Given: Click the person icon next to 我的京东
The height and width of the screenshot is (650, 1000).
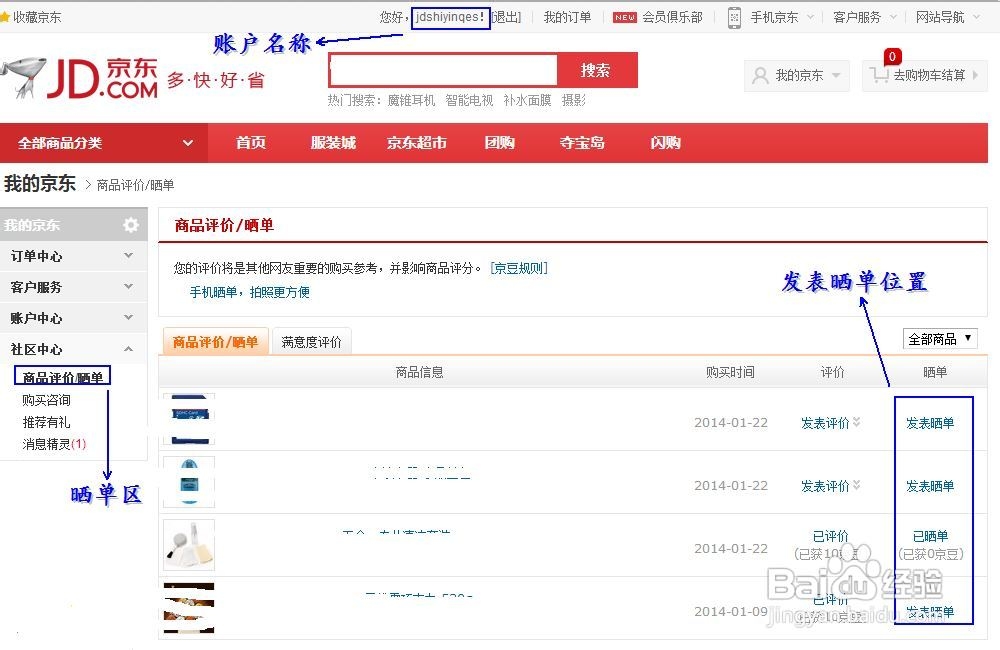Looking at the screenshot, I should point(761,75).
